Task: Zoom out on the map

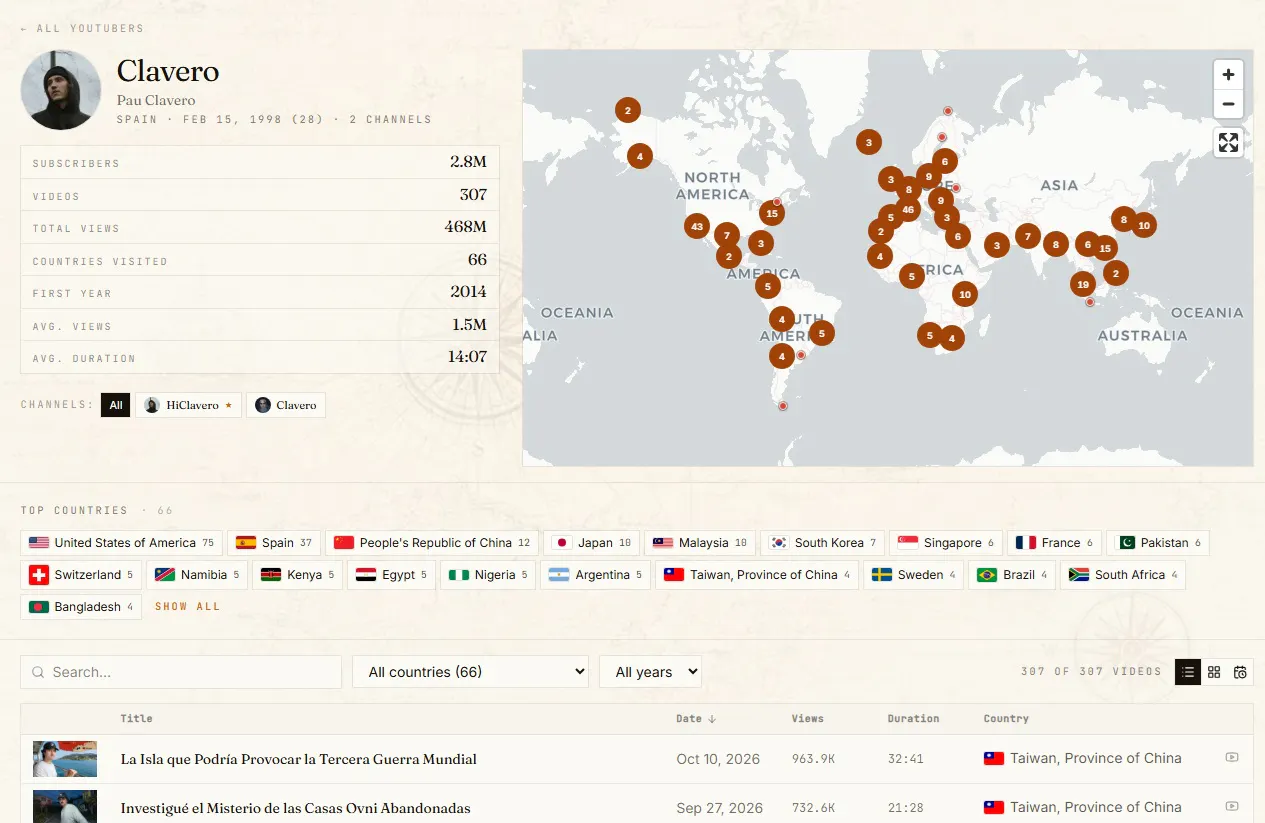Action: [1228, 104]
